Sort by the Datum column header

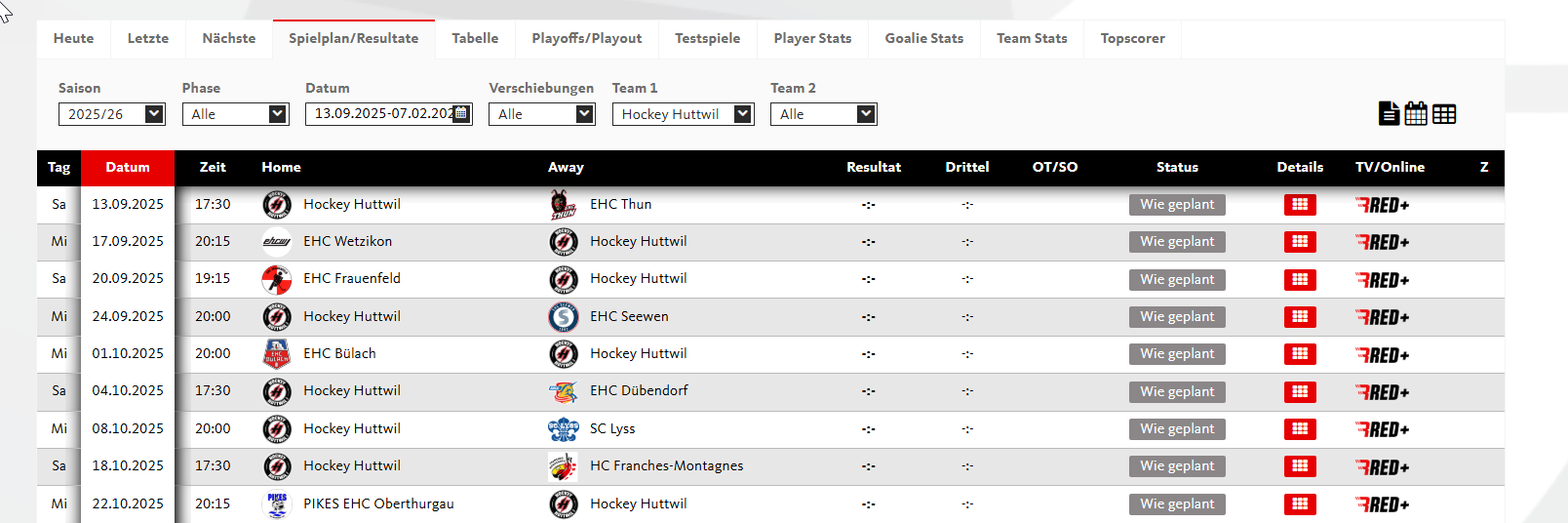pos(128,167)
